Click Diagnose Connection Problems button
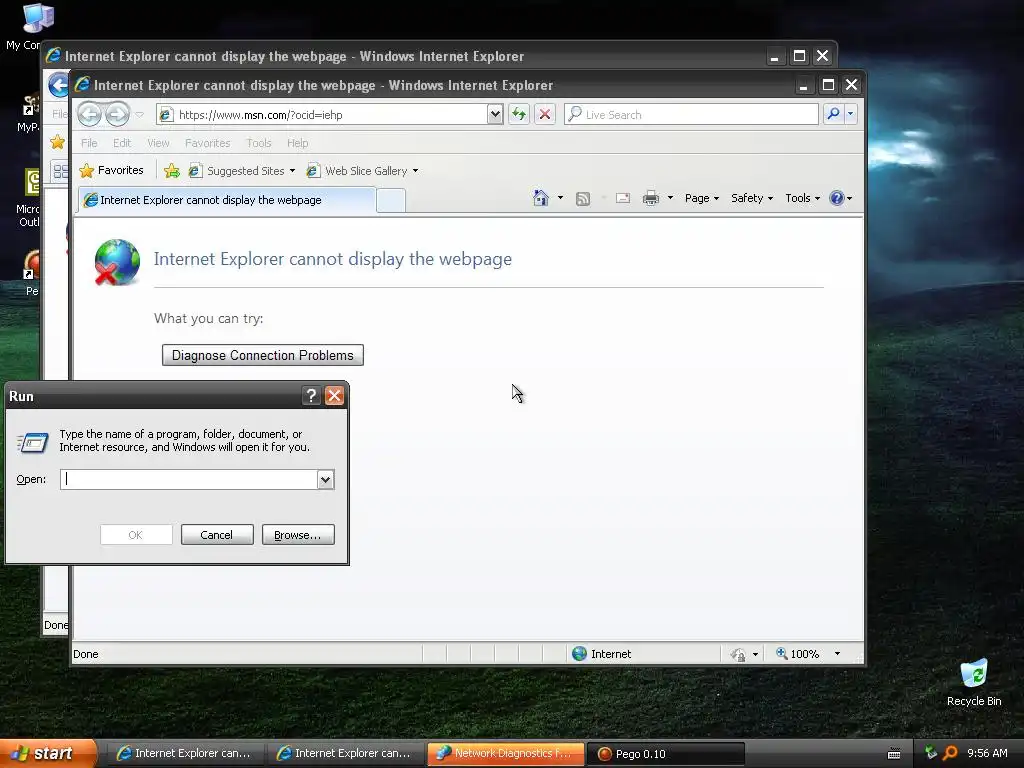This screenshot has width=1024, height=768. coord(263,355)
